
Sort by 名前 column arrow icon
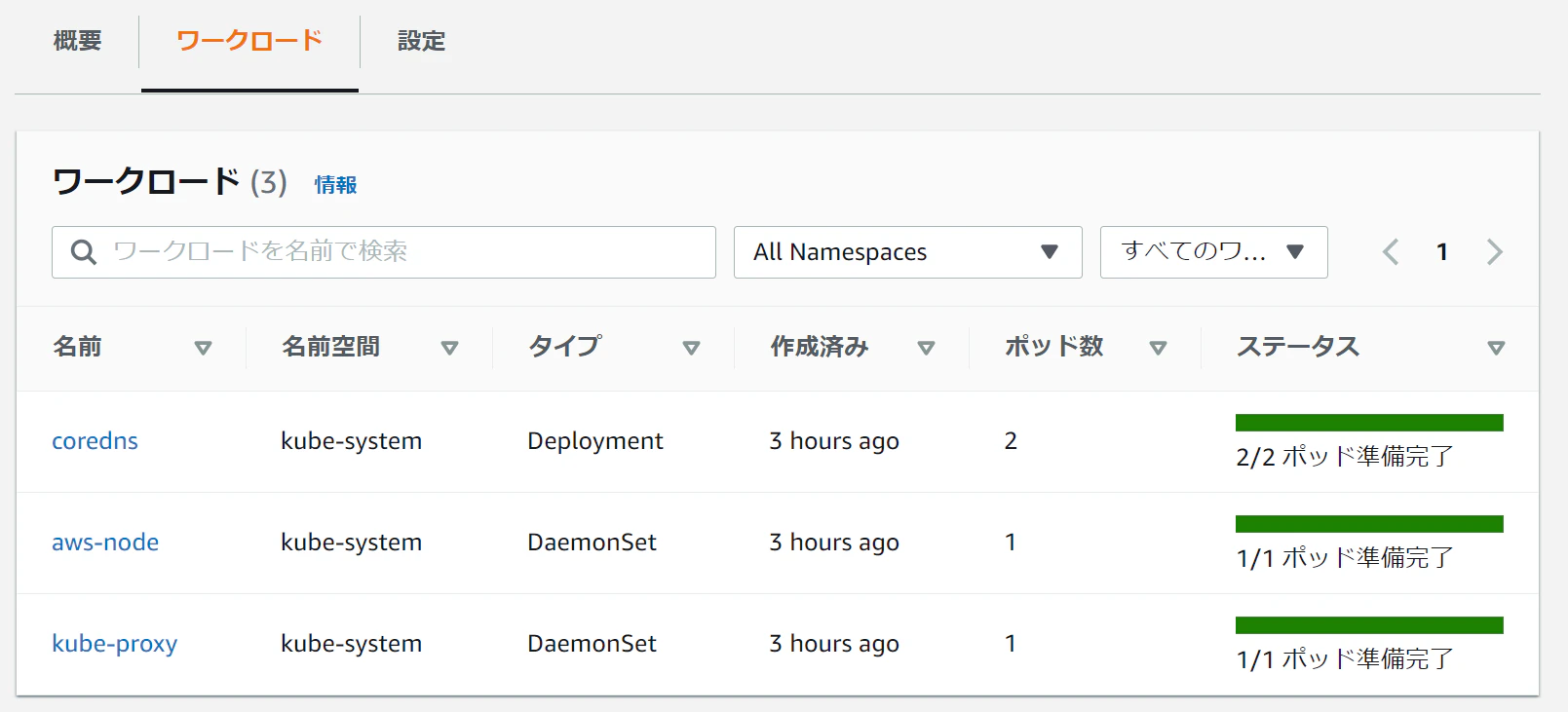tap(203, 348)
